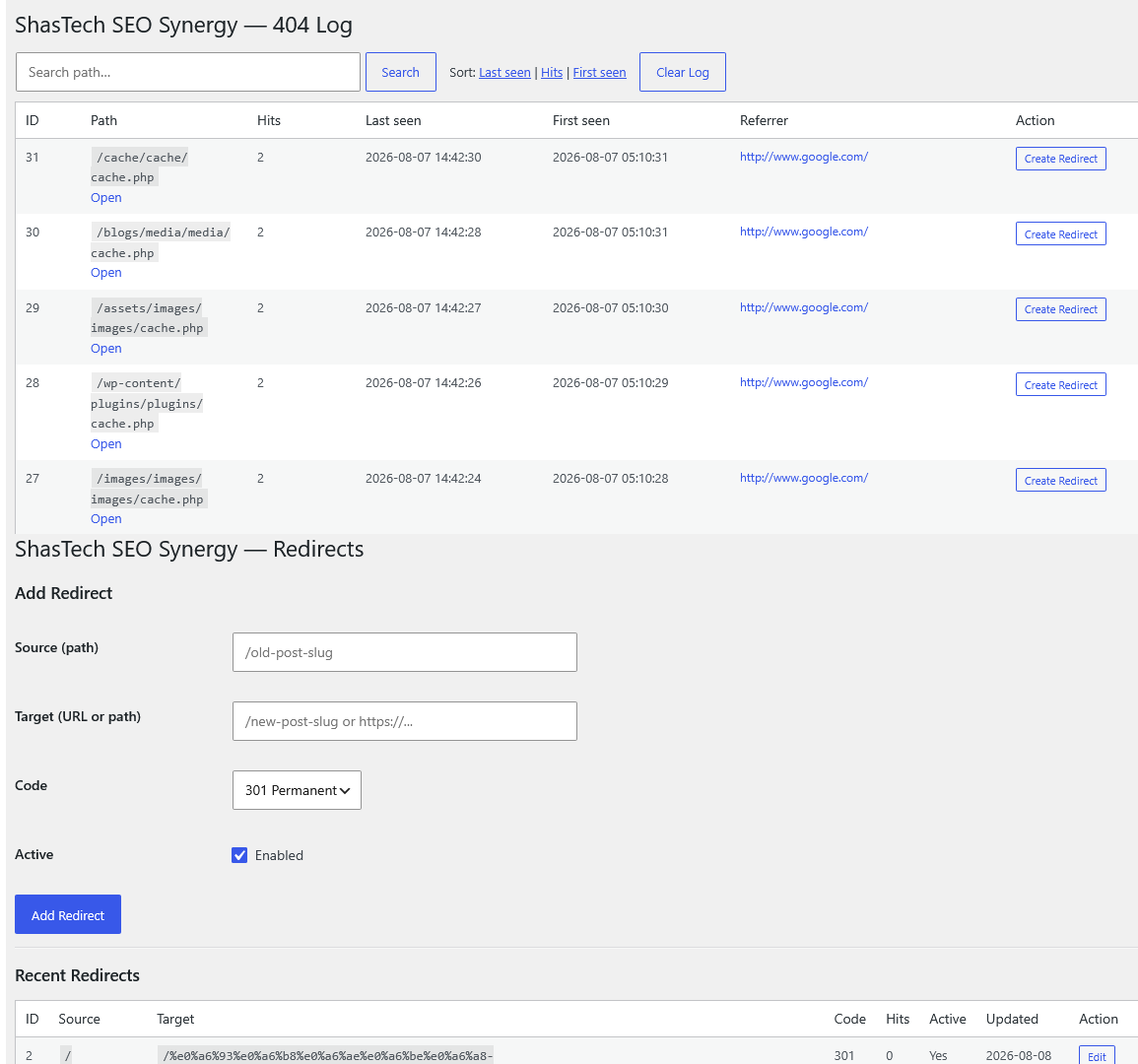
Task: Click the Add Redirect submit button
Action: pos(68,914)
